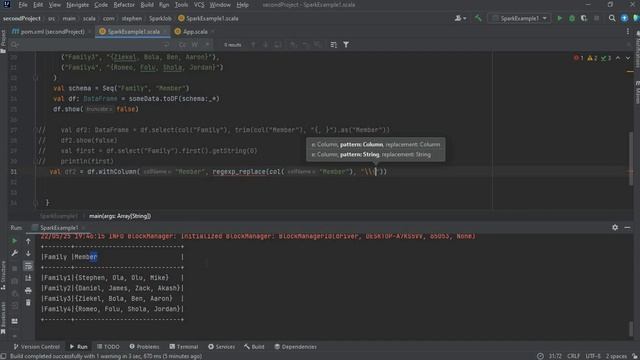Open the Navigate menu
This screenshot has width=640, height=360.
click(x=78, y=5)
